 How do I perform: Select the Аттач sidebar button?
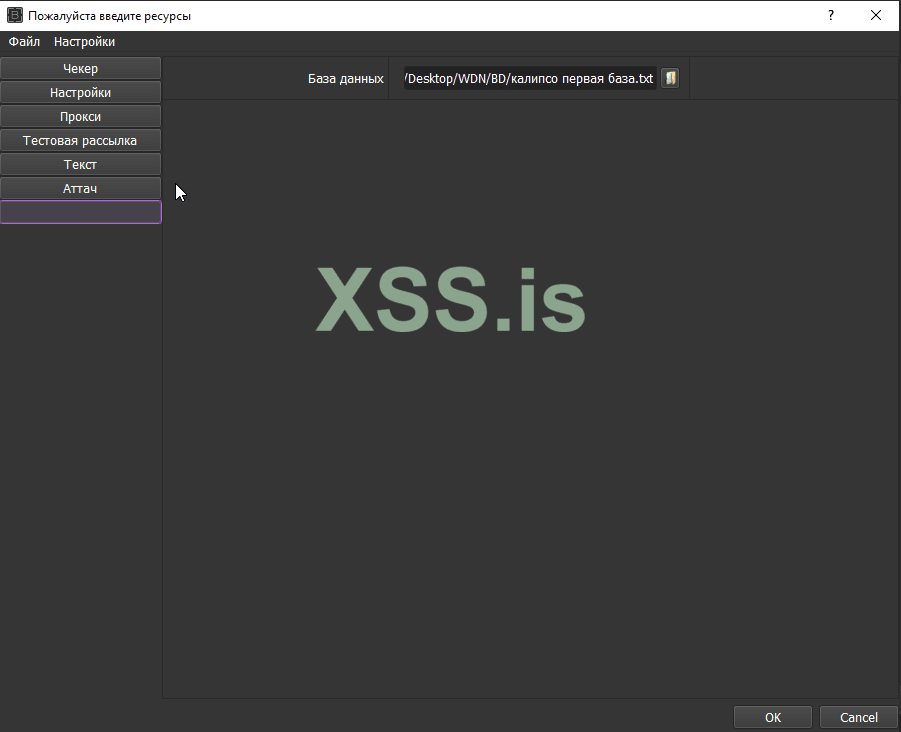click(80, 188)
